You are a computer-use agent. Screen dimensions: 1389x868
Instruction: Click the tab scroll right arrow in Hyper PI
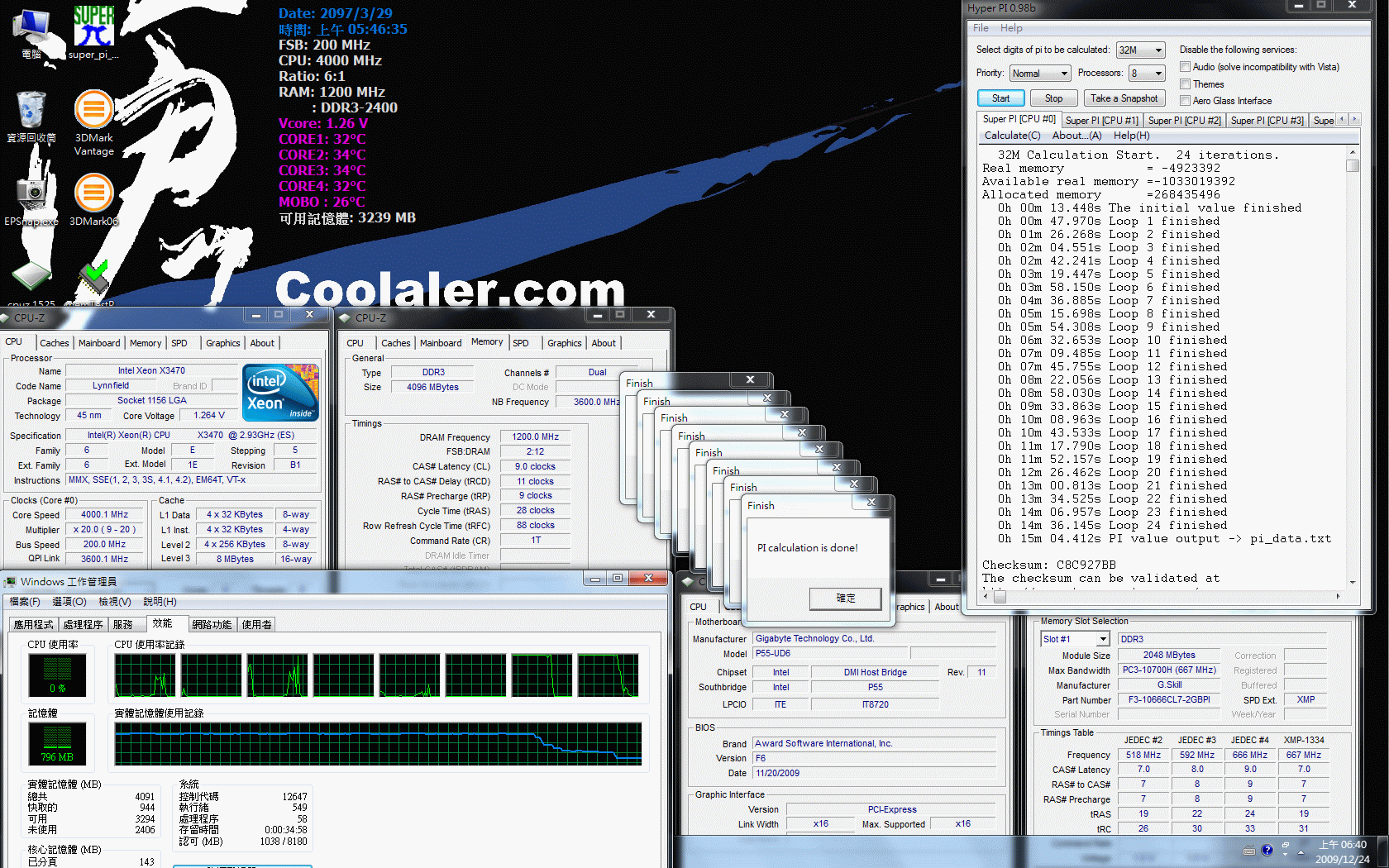click(1354, 119)
